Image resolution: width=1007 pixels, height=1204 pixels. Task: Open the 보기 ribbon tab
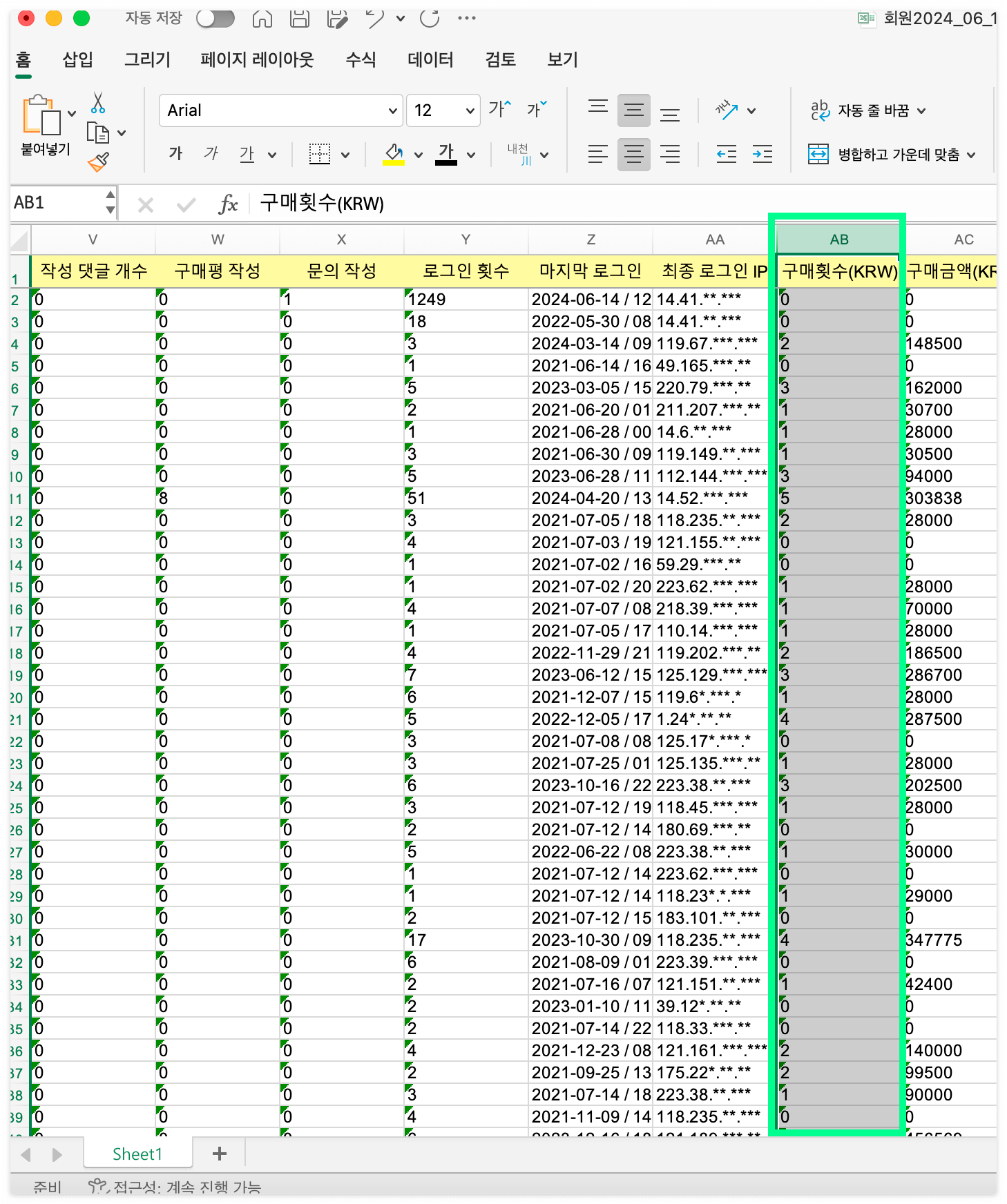pyautogui.click(x=562, y=59)
